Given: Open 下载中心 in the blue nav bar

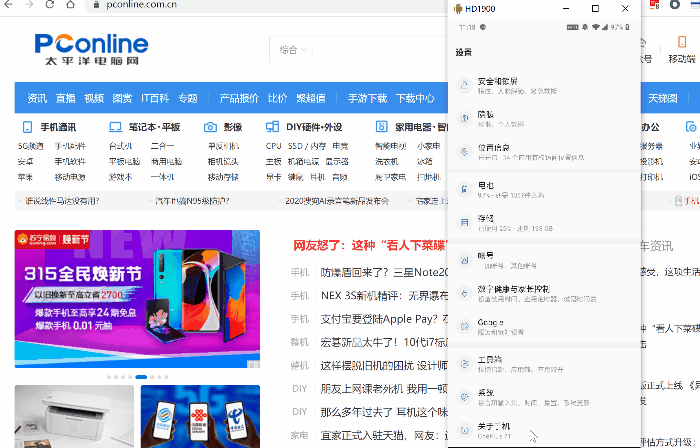Looking at the screenshot, I should coord(415,98).
